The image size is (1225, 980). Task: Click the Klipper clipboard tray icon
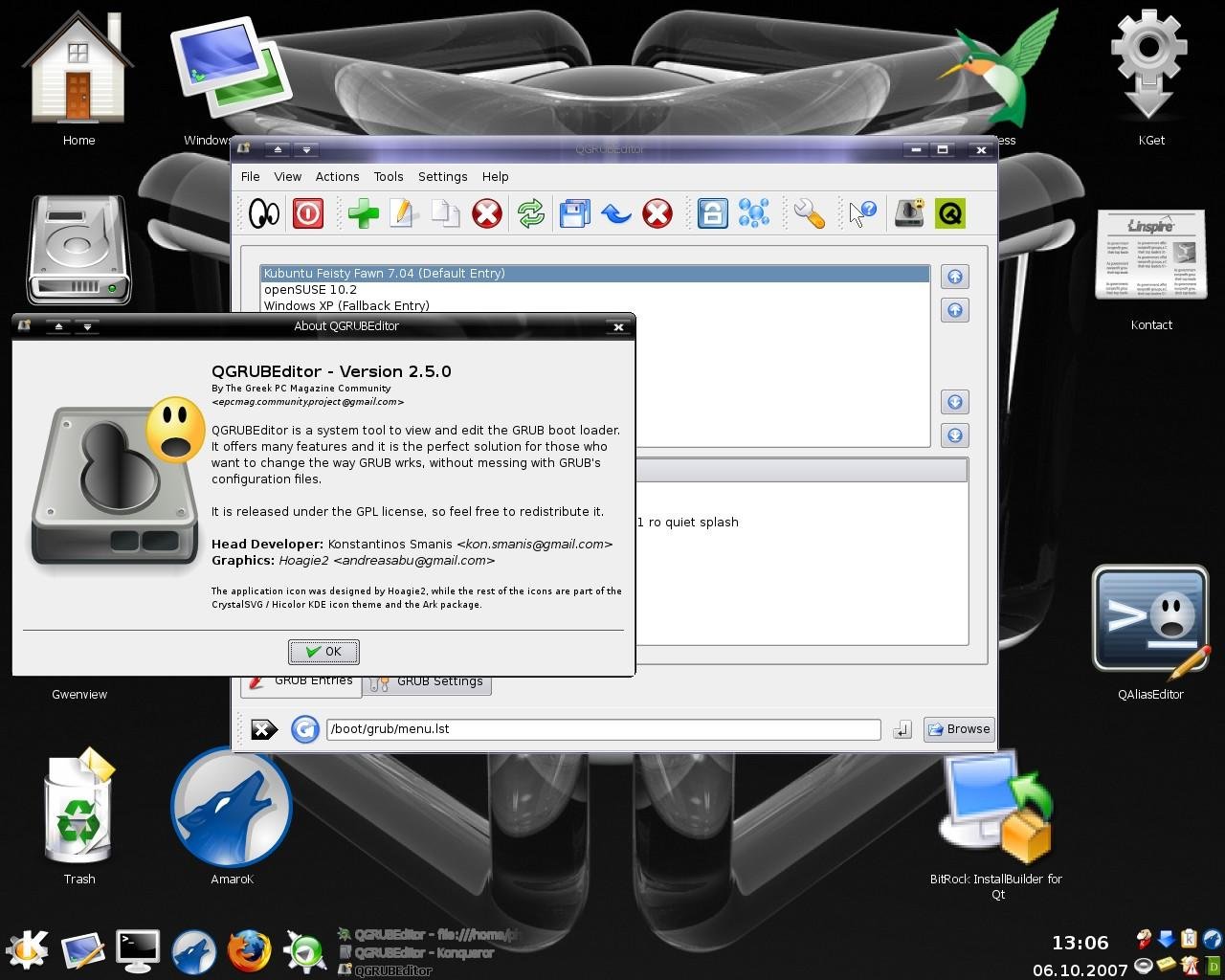(x=1189, y=939)
